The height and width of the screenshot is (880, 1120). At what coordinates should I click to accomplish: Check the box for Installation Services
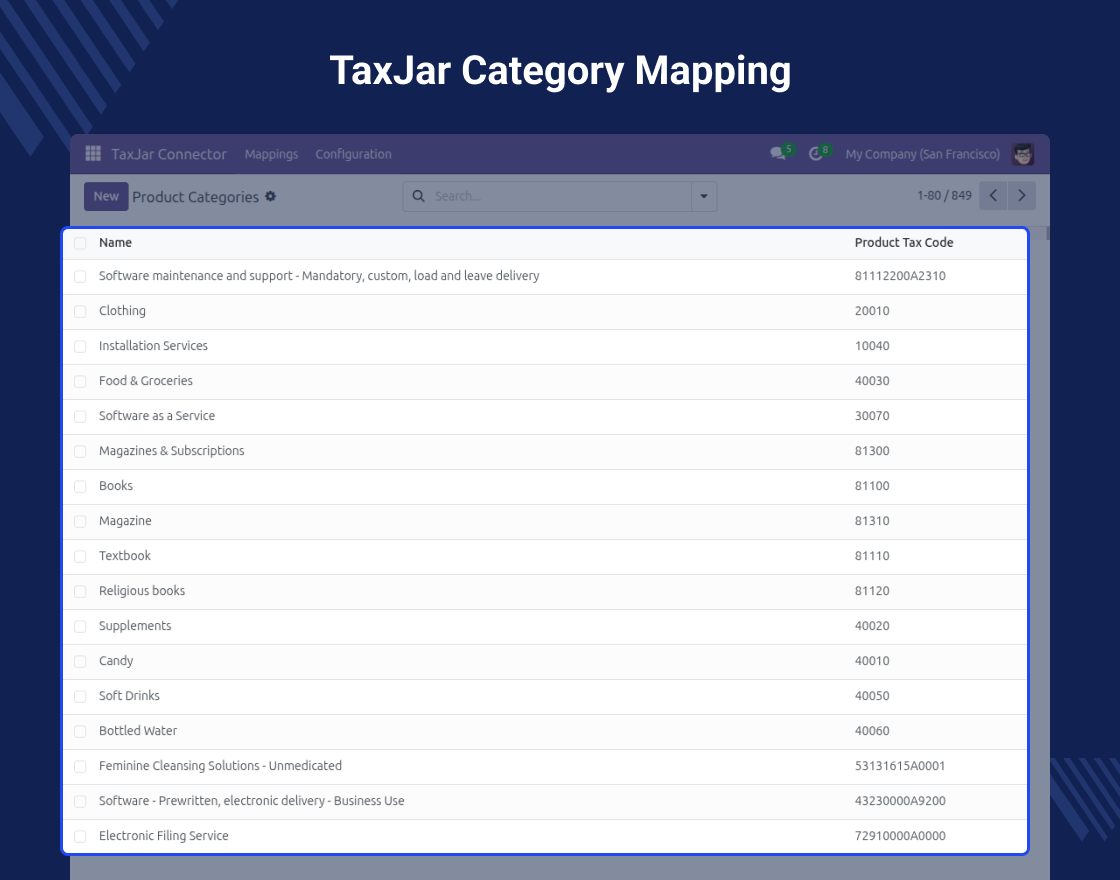coord(80,346)
